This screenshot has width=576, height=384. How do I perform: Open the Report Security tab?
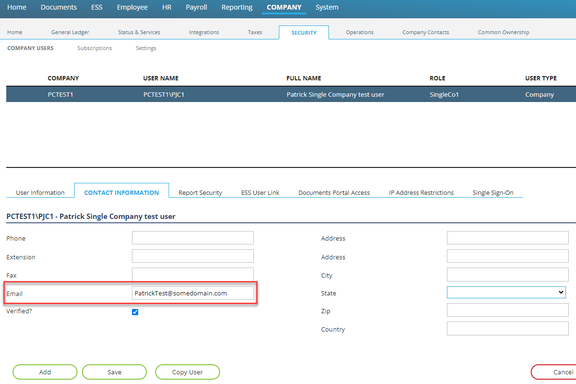(x=200, y=193)
